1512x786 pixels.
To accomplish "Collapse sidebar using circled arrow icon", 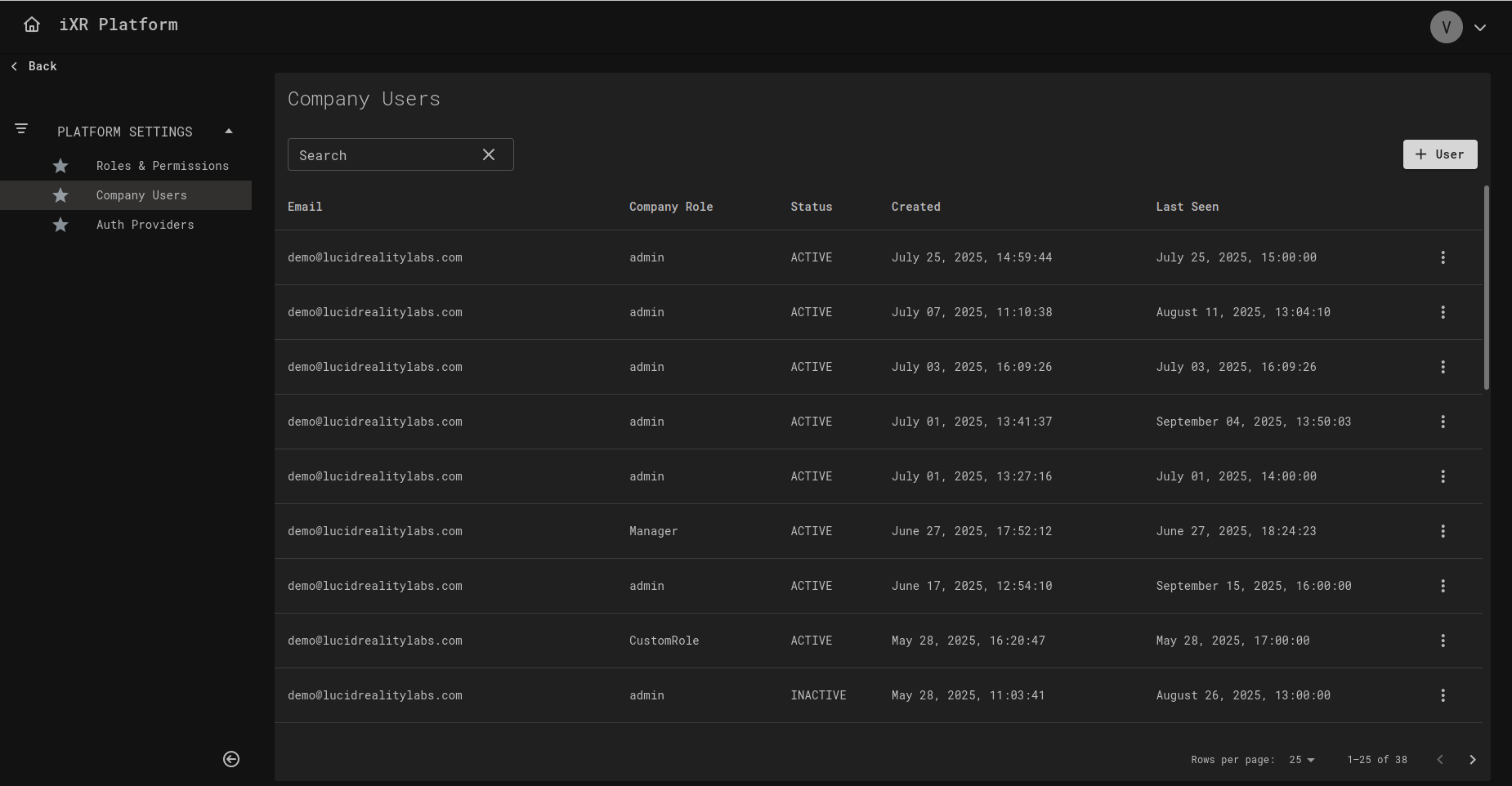I will pyautogui.click(x=231, y=759).
